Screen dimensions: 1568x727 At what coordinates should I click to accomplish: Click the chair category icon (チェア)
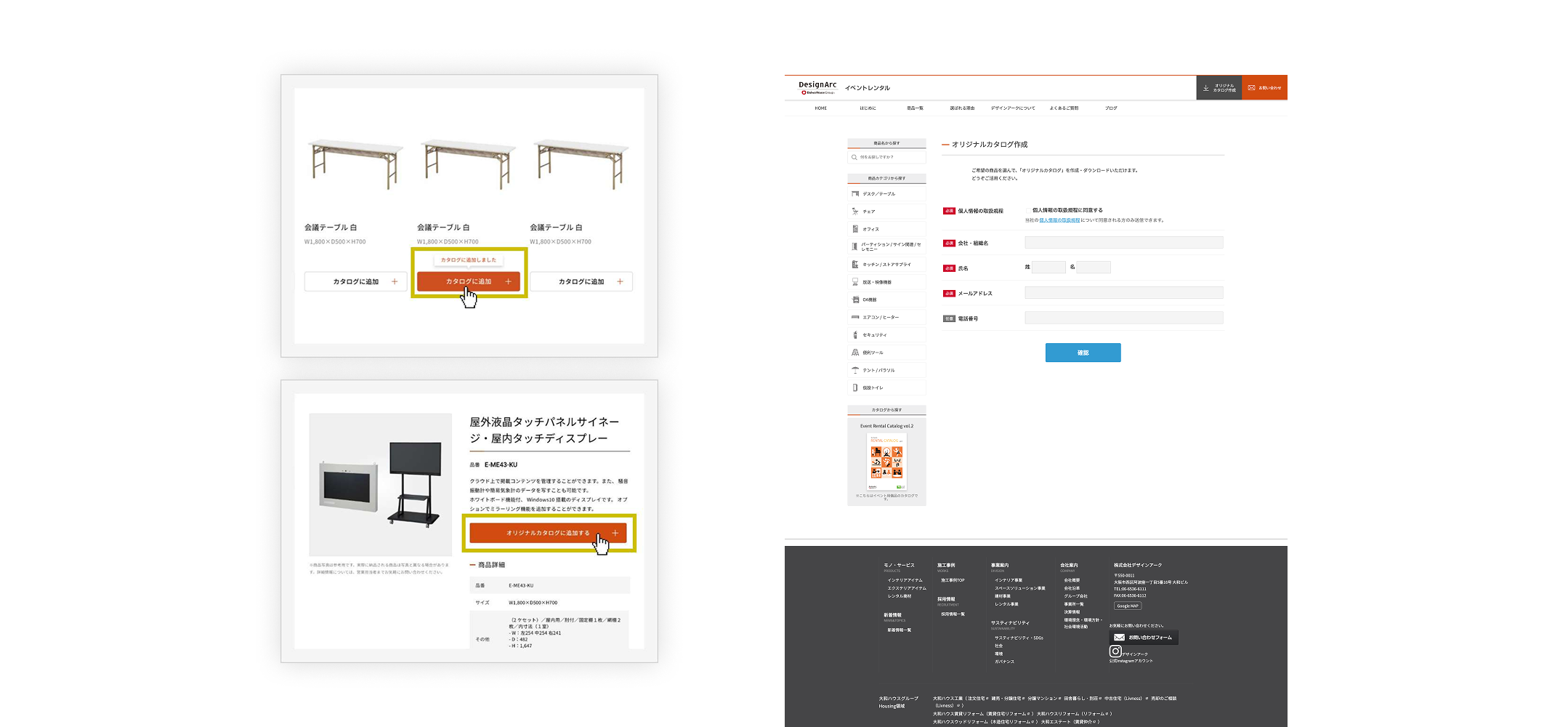[855, 212]
